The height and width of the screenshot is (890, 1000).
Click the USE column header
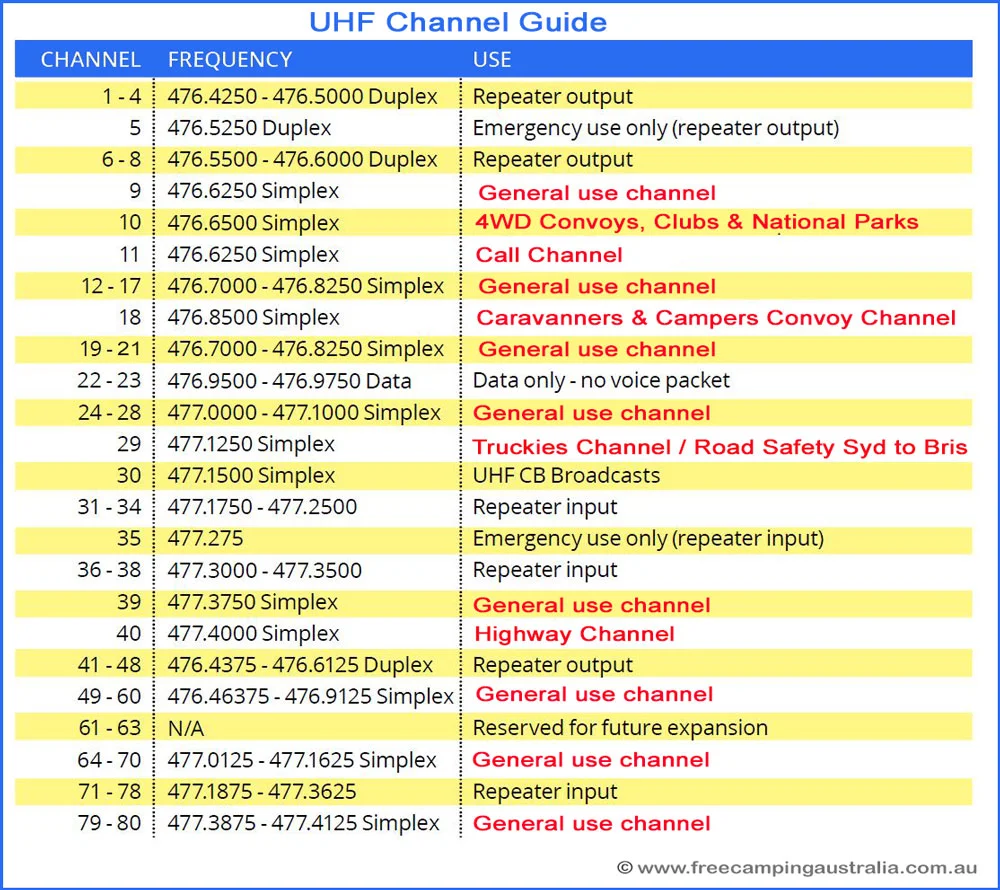coord(492,60)
